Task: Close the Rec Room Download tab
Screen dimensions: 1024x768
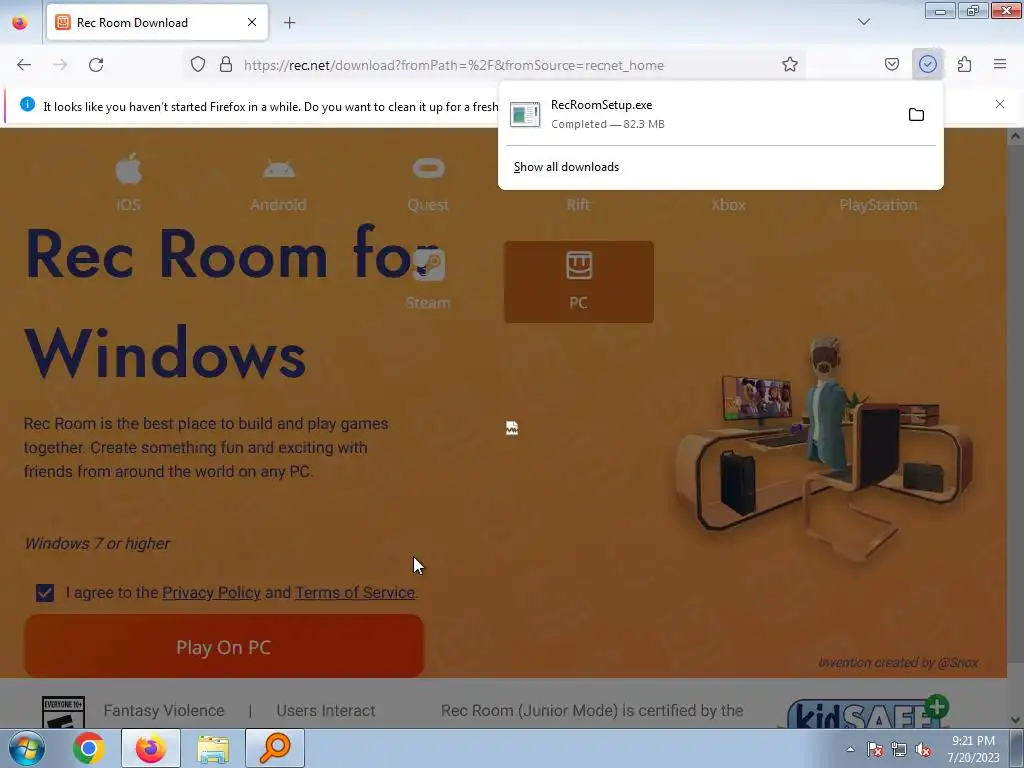Action: [x=251, y=22]
